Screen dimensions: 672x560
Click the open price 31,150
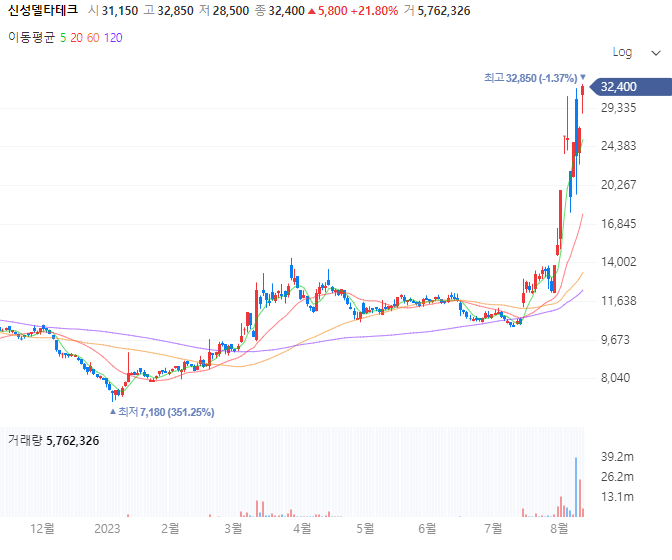point(120,11)
